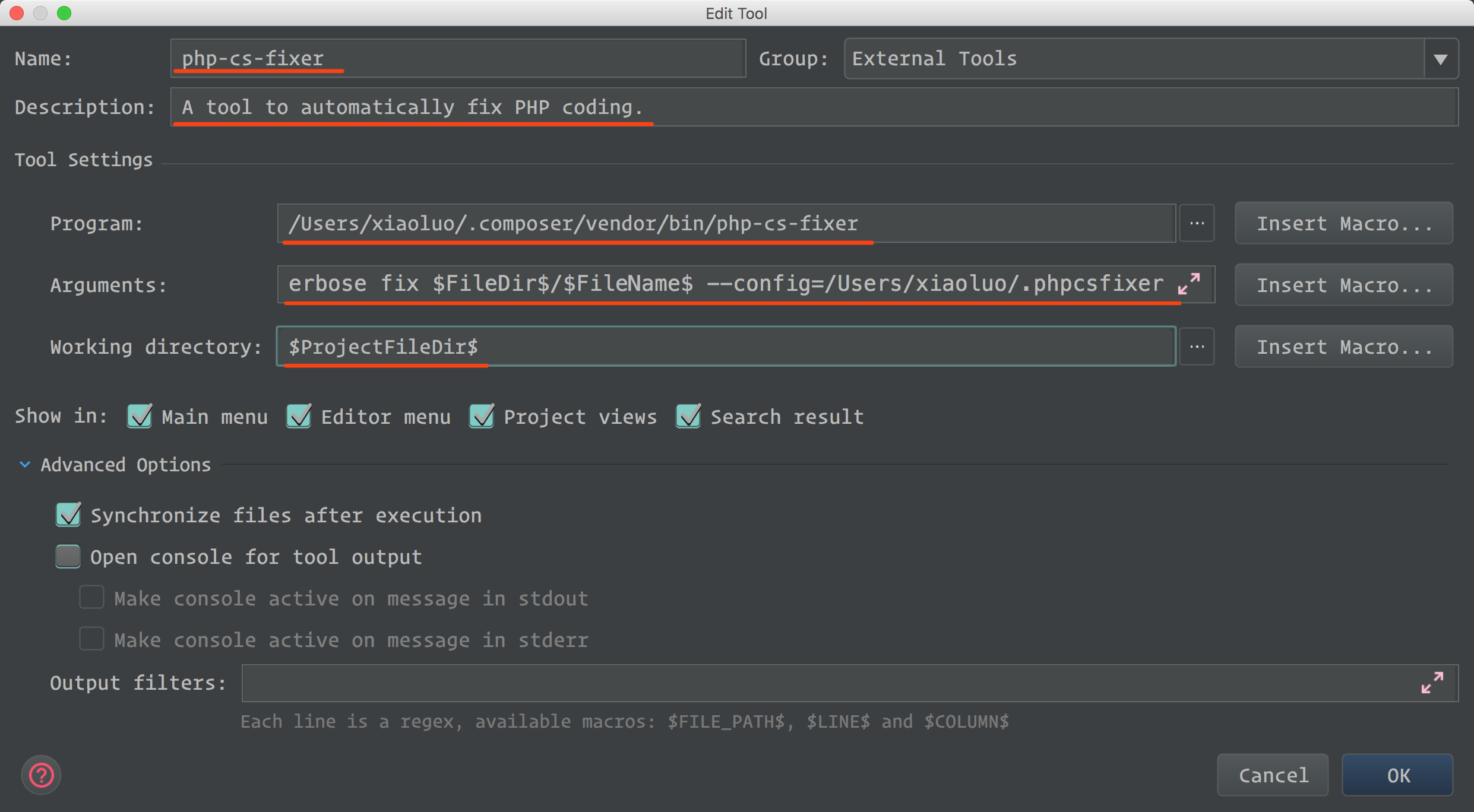
Task: Click the green zoom window button
Action: [64, 13]
